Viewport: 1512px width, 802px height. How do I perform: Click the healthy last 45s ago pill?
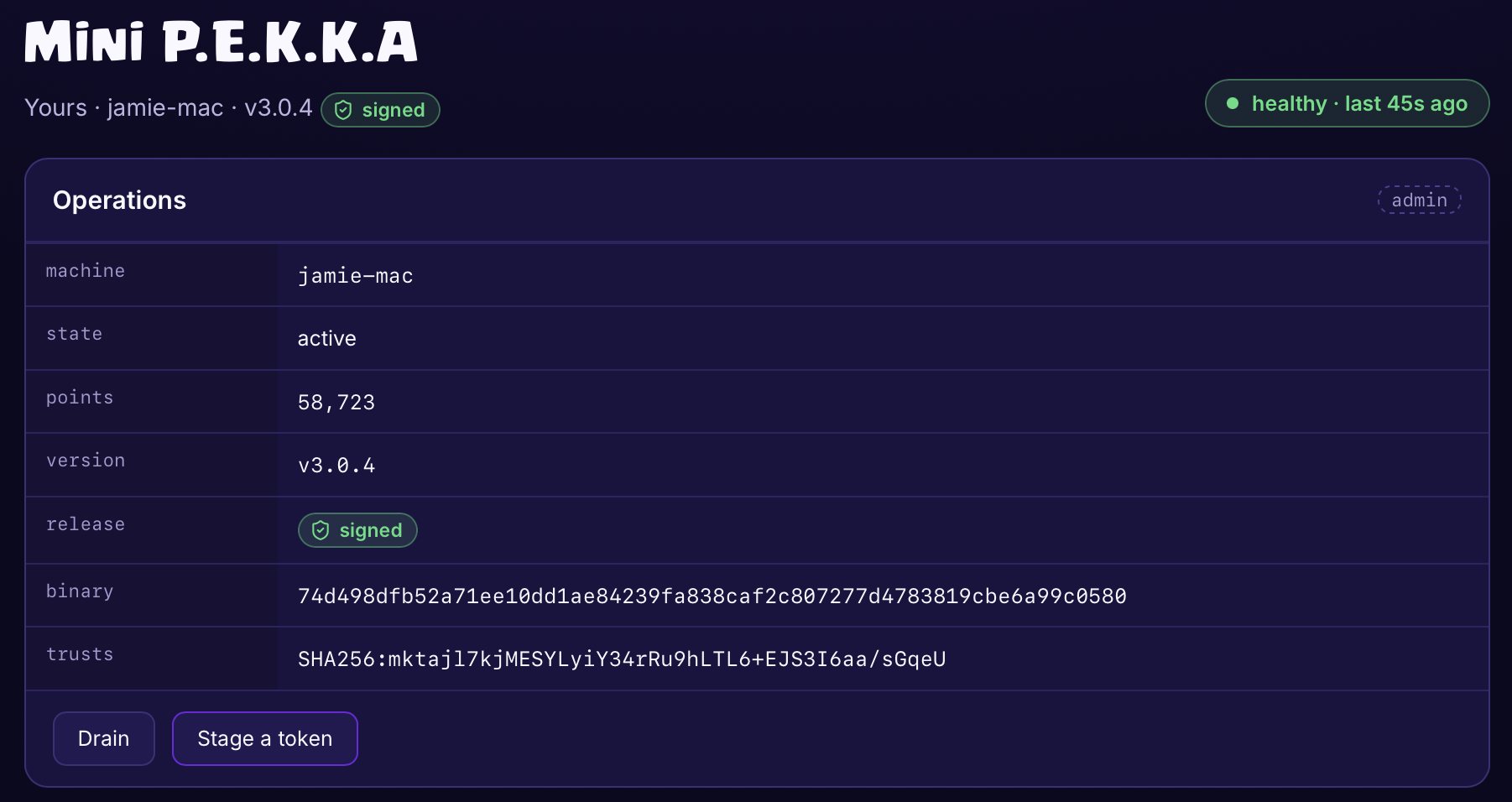coord(1348,103)
